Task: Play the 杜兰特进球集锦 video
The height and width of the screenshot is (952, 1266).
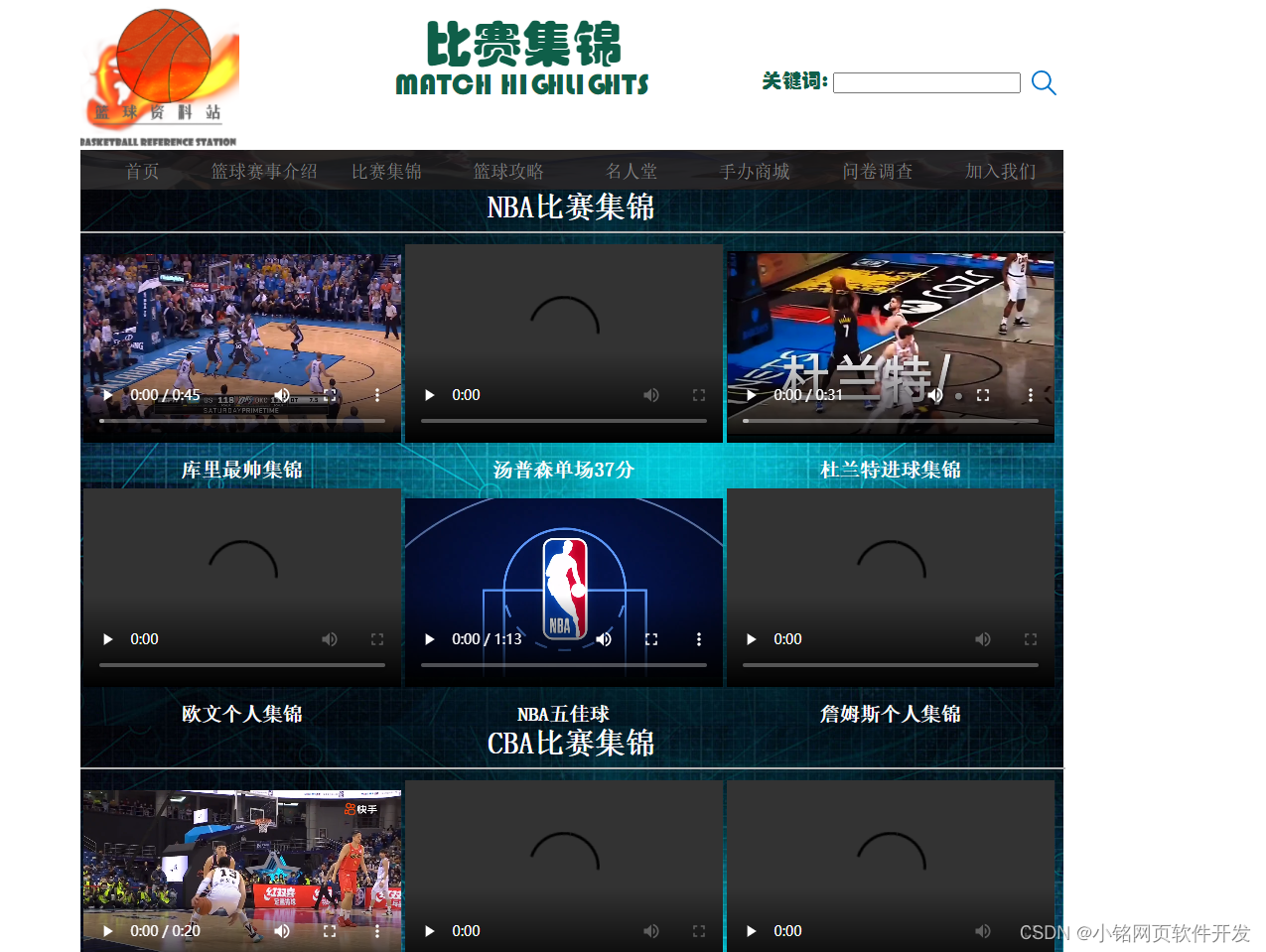Action: tap(752, 395)
